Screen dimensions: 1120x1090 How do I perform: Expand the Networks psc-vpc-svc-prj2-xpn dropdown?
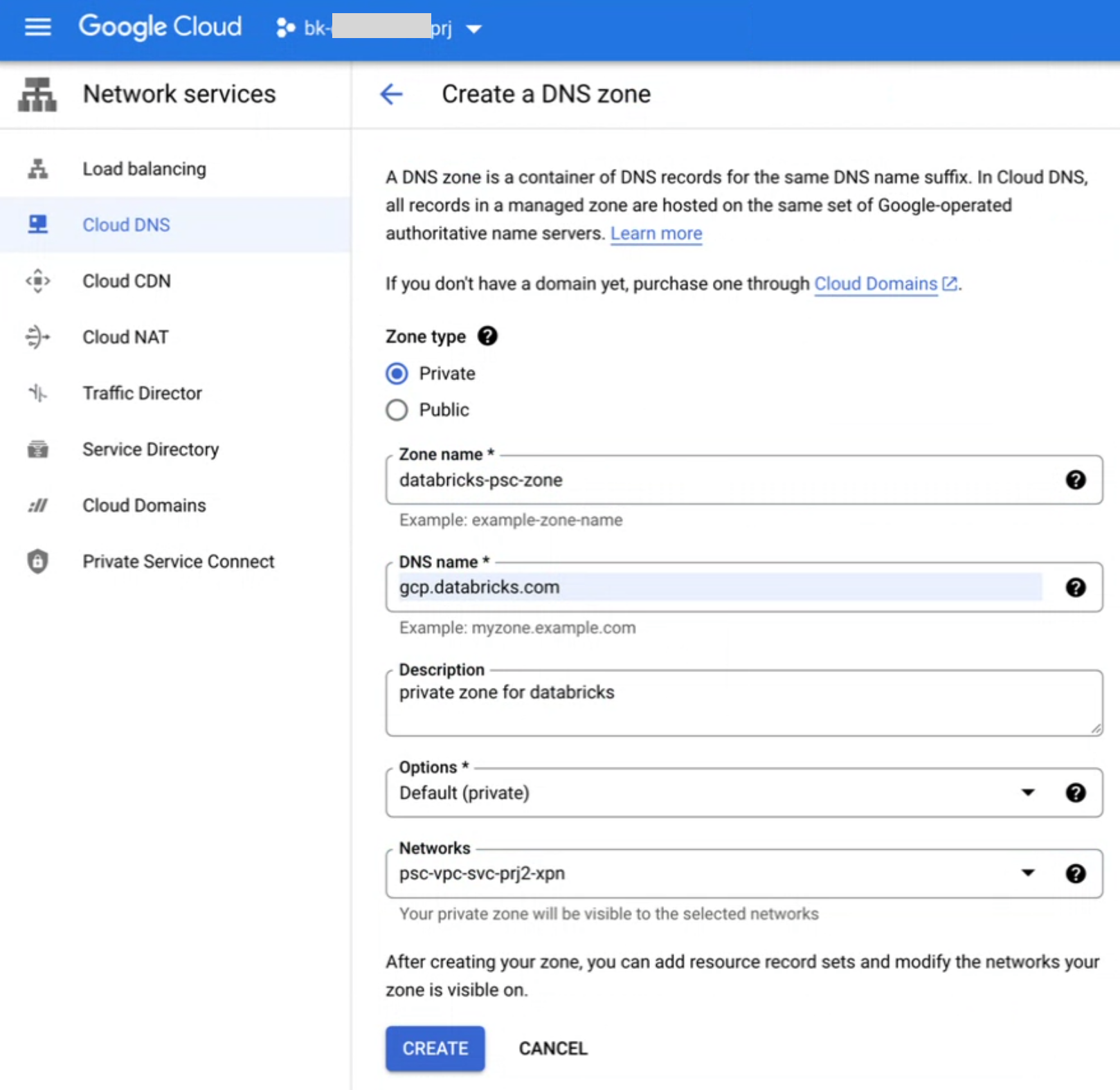1028,873
